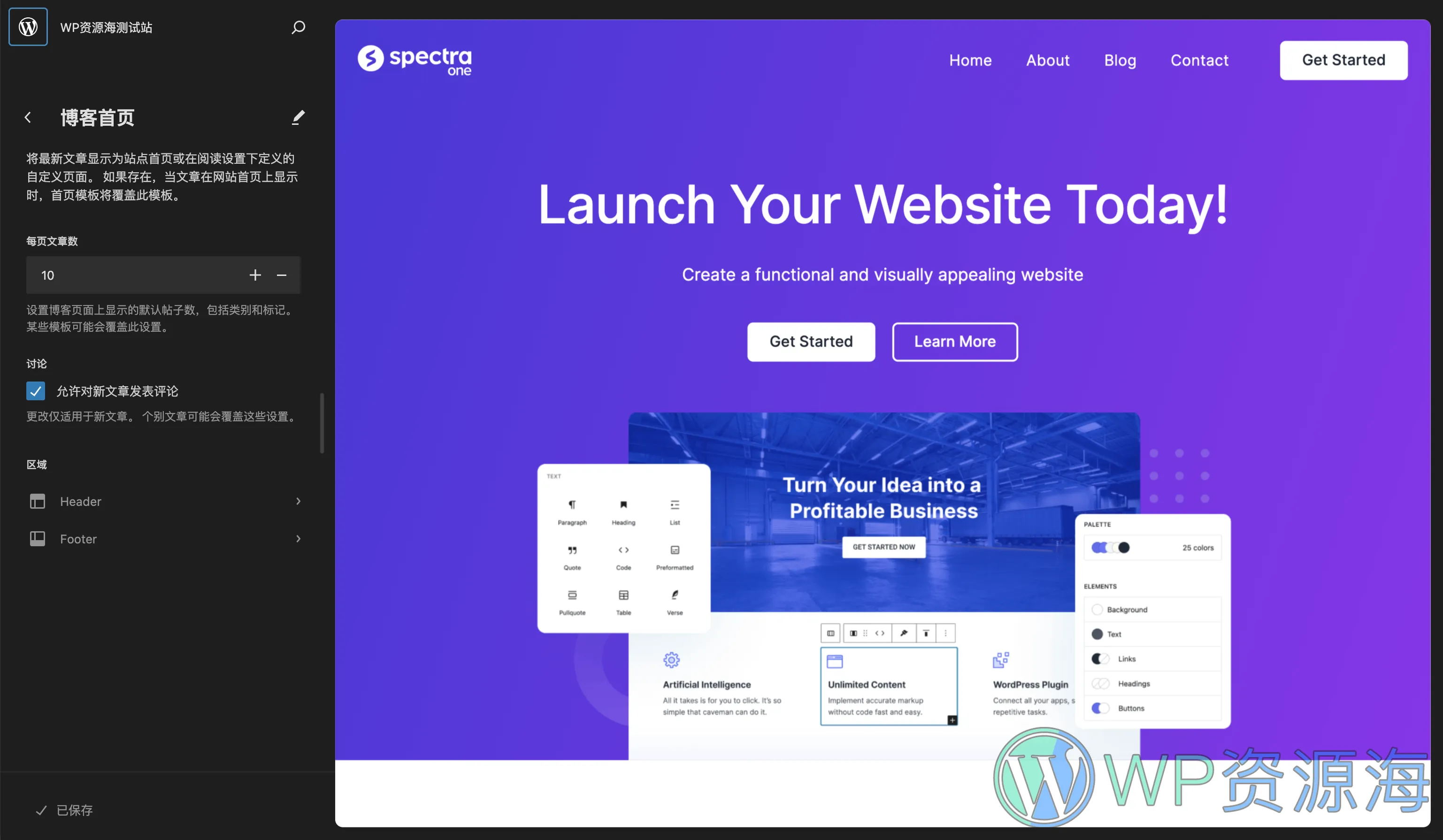Image resolution: width=1443 pixels, height=840 pixels.
Task: Select the 25 colors palette swatch
Action: [1108, 548]
